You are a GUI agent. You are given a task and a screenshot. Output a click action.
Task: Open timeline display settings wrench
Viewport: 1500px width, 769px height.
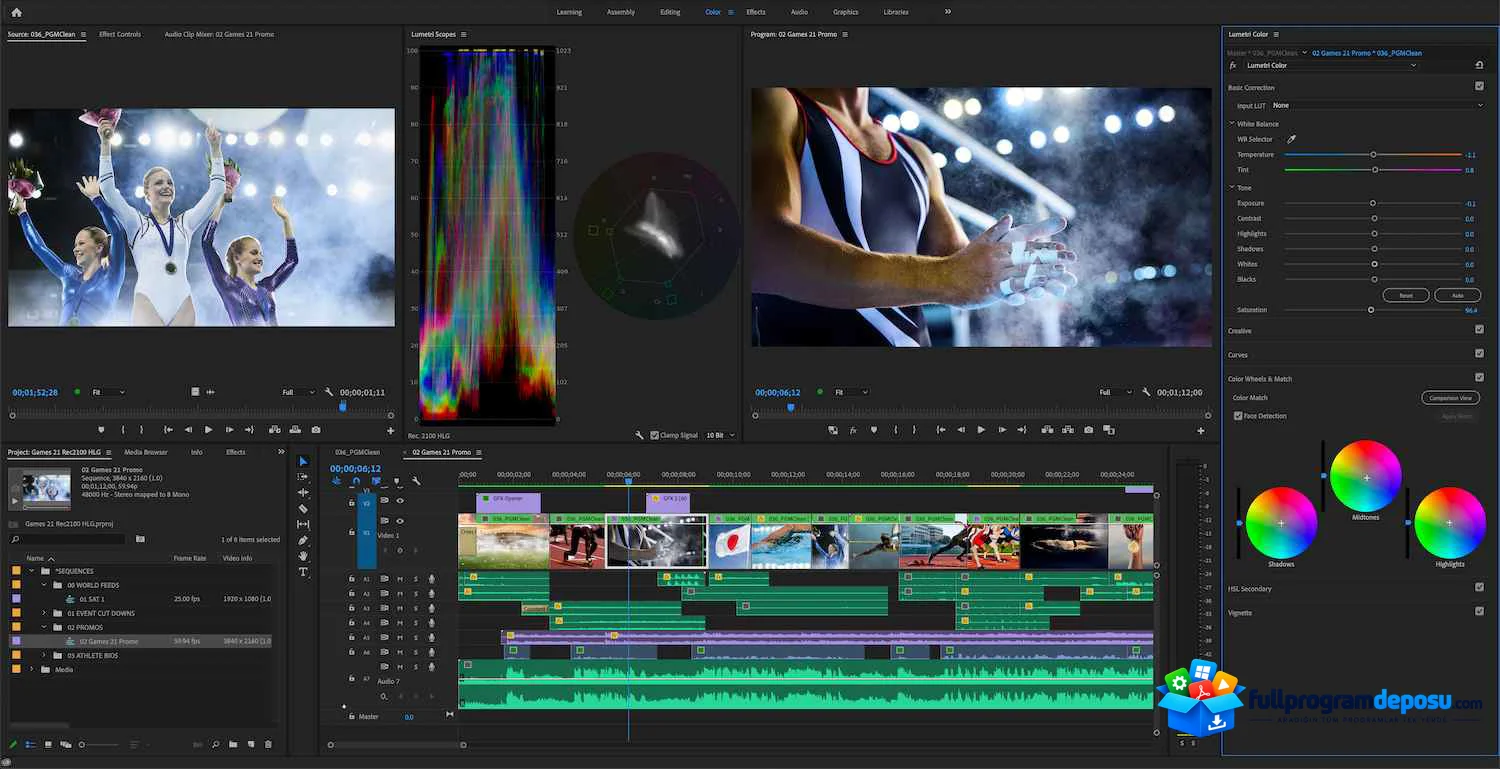tap(416, 481)
